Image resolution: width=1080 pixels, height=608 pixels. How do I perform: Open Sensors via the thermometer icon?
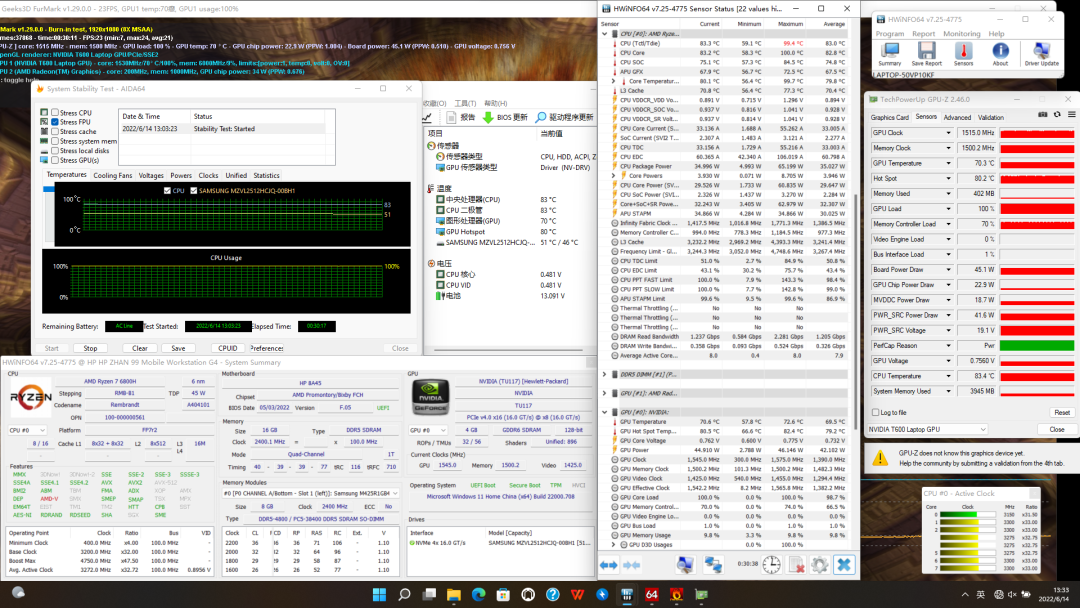(x=963, y=51)
